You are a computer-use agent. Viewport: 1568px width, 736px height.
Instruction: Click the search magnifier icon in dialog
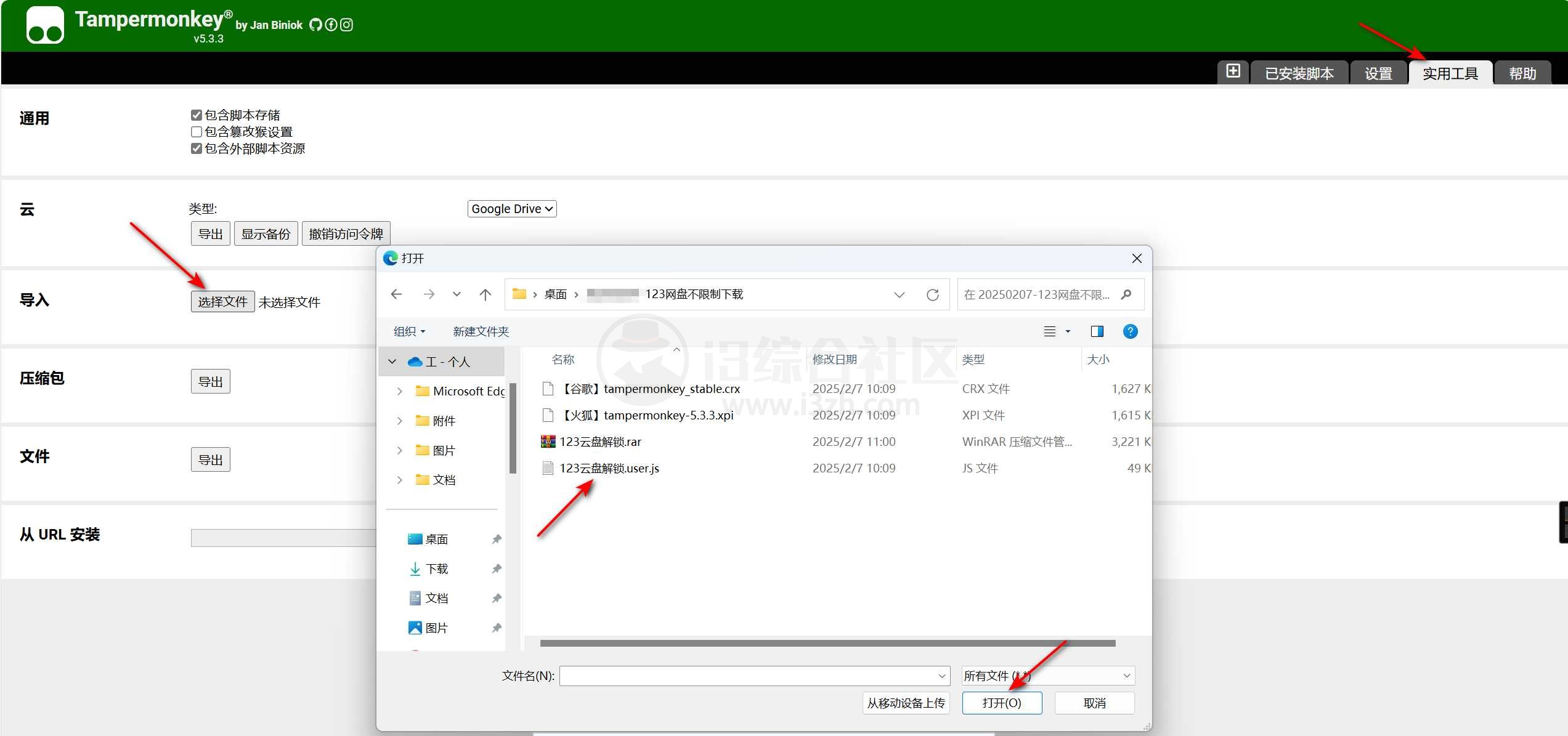pyautogui.click(x=1126, y=294)
